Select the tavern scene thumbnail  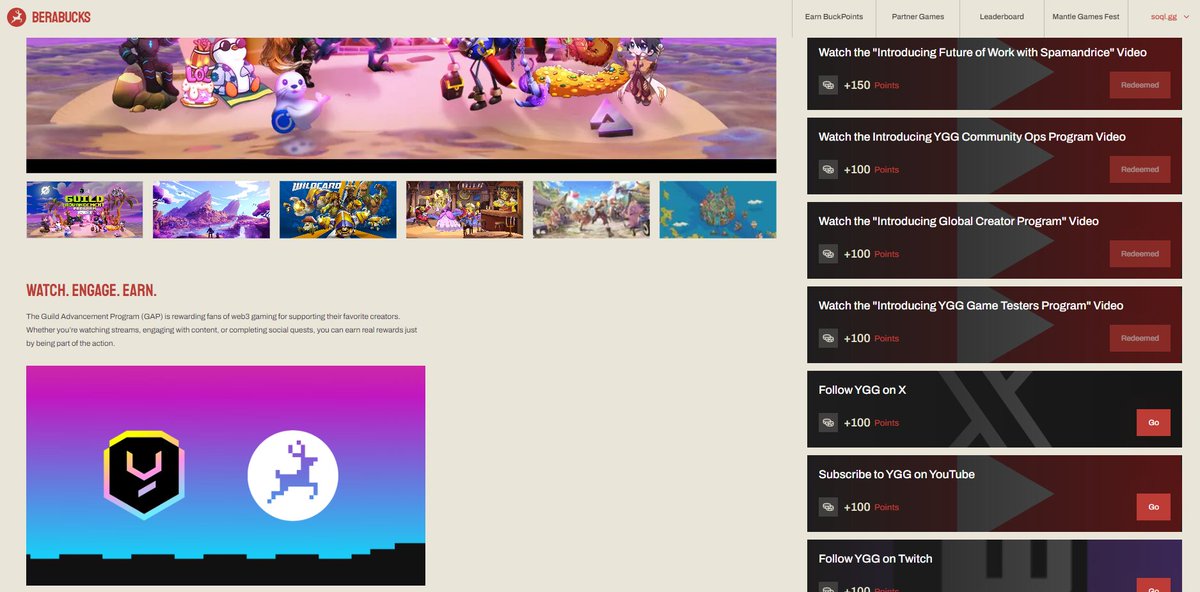point(465,209)
